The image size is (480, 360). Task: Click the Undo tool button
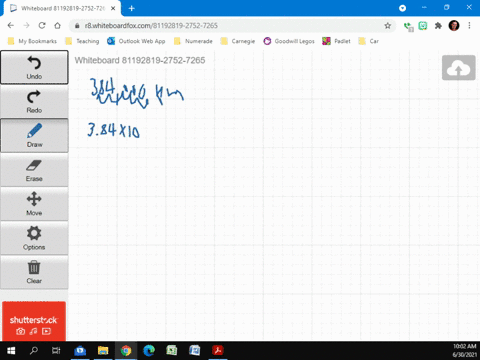tap(34, 67)
